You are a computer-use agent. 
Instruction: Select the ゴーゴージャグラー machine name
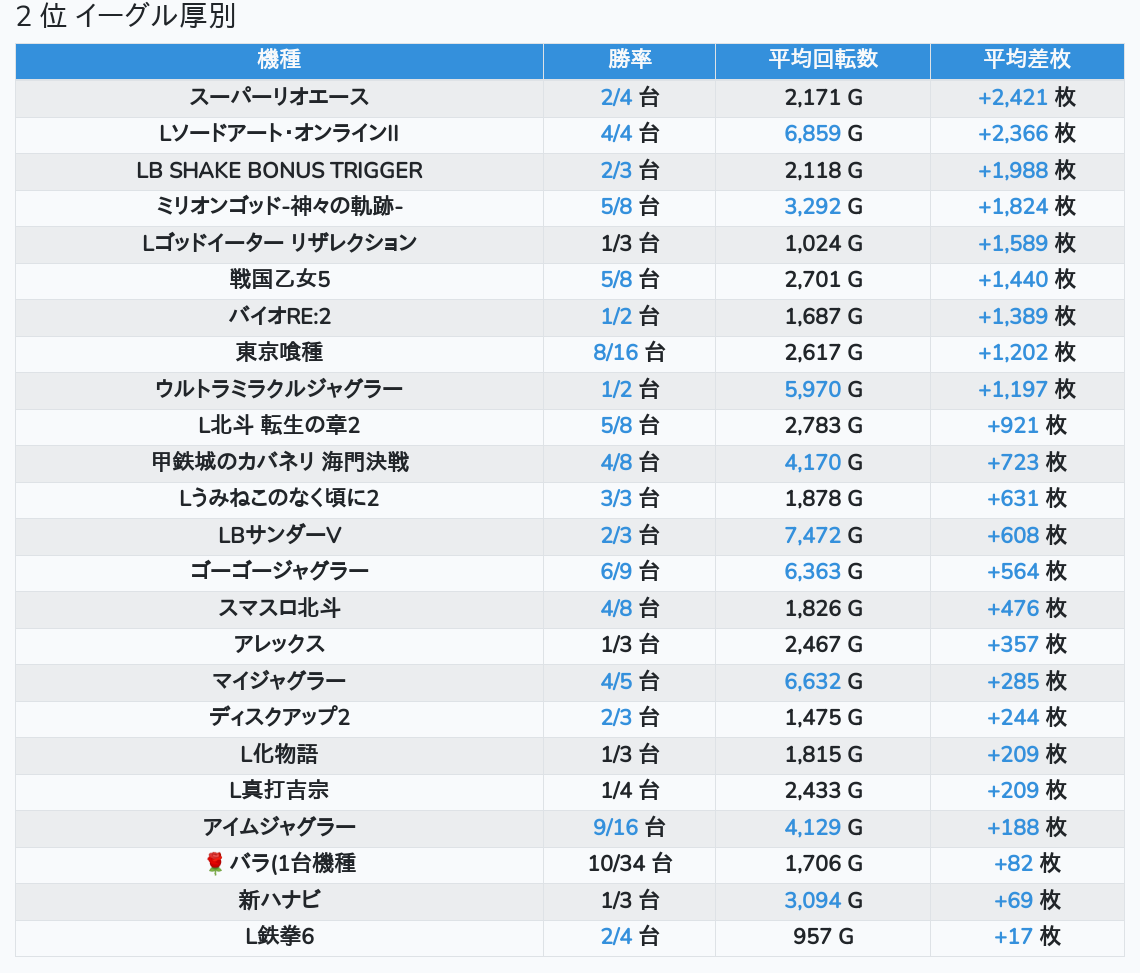279,572
